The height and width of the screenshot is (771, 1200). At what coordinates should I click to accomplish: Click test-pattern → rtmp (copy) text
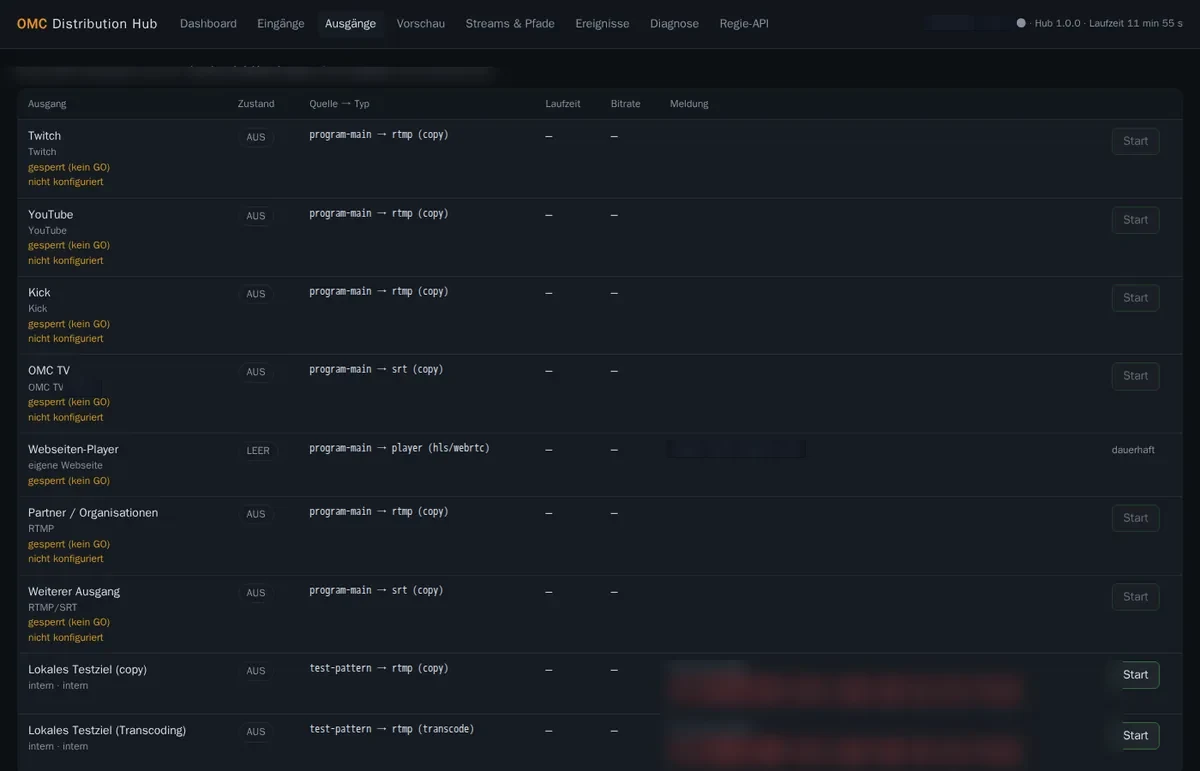(379, 668)
